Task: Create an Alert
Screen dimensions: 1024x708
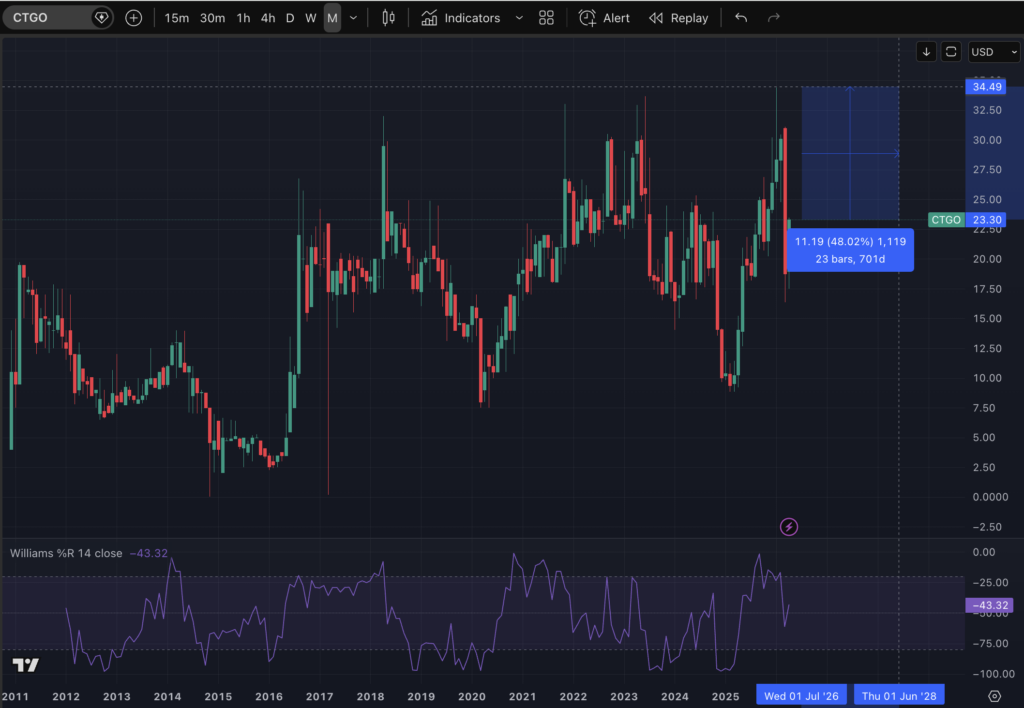Action: click(604, 18)
